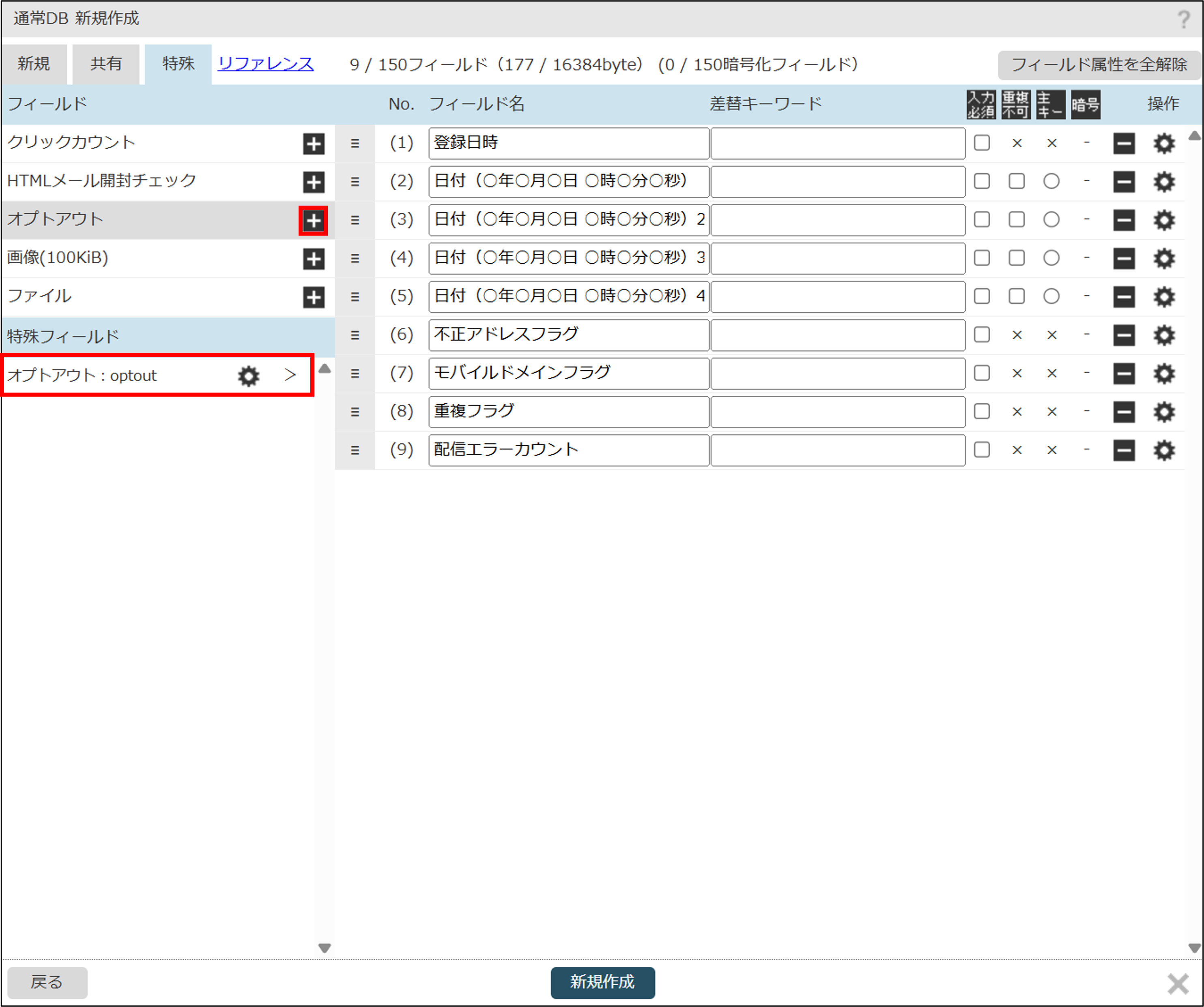Screen dimensions: 1204x1007
Task: Click the drag handle of row 6
Action: tap(355, 335)
